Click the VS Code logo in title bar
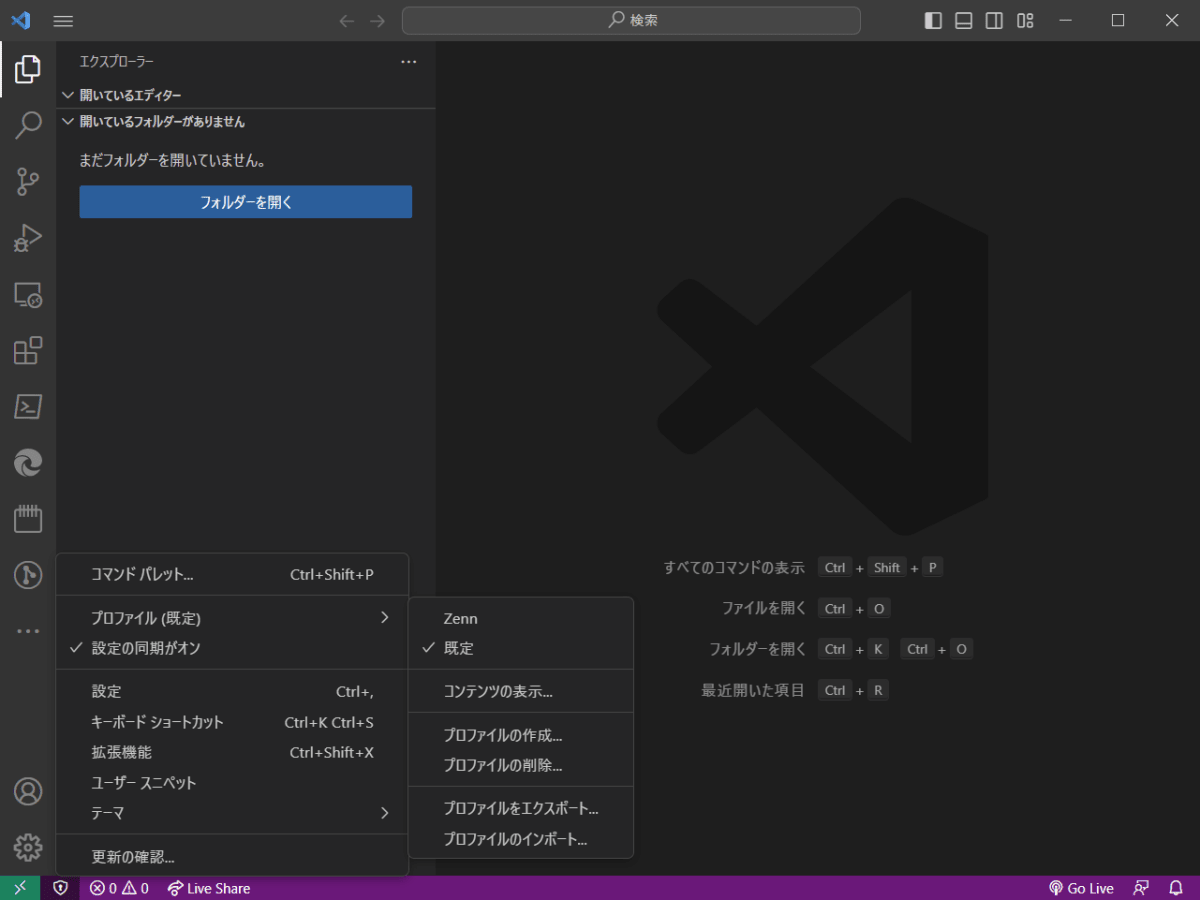The image size is (1200, 900). [x=20, y=20]
